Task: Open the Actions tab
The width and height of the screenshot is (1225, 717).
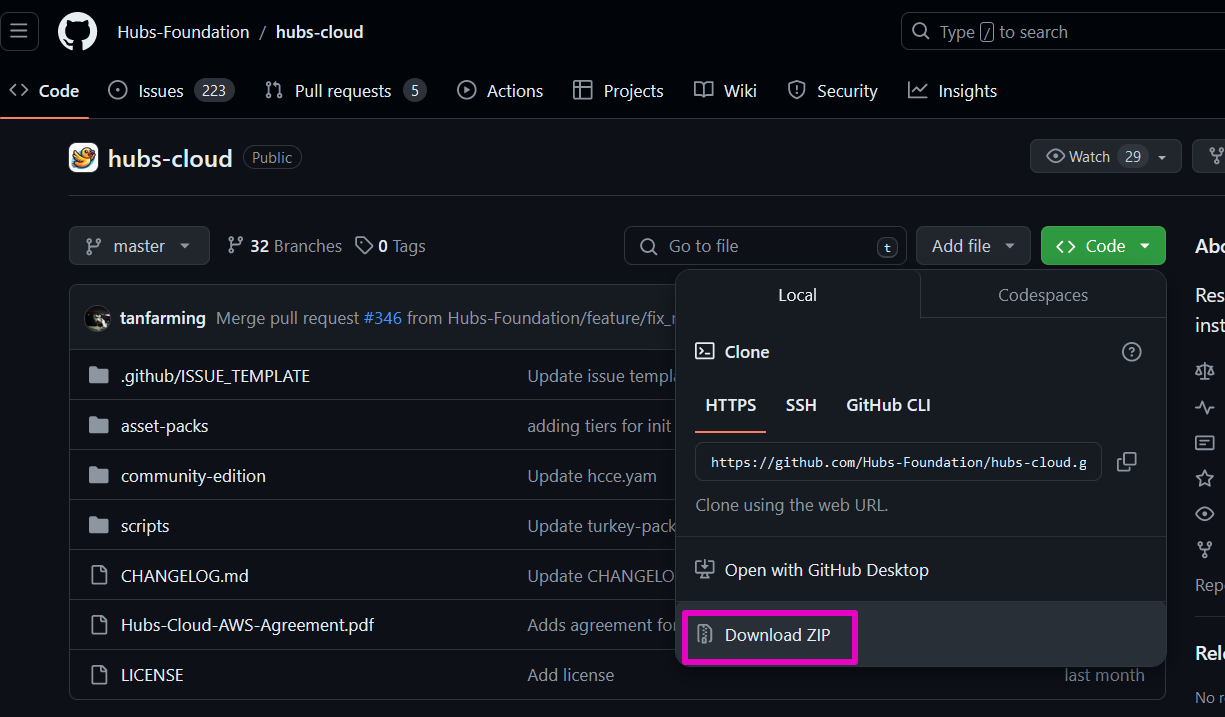Action: 500,91
